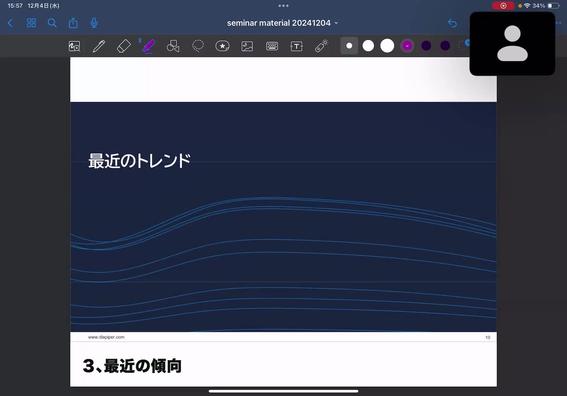Viewport: 567px width, 396px height.
Task: Pick the medium stroke thickness
Action: 368,46
